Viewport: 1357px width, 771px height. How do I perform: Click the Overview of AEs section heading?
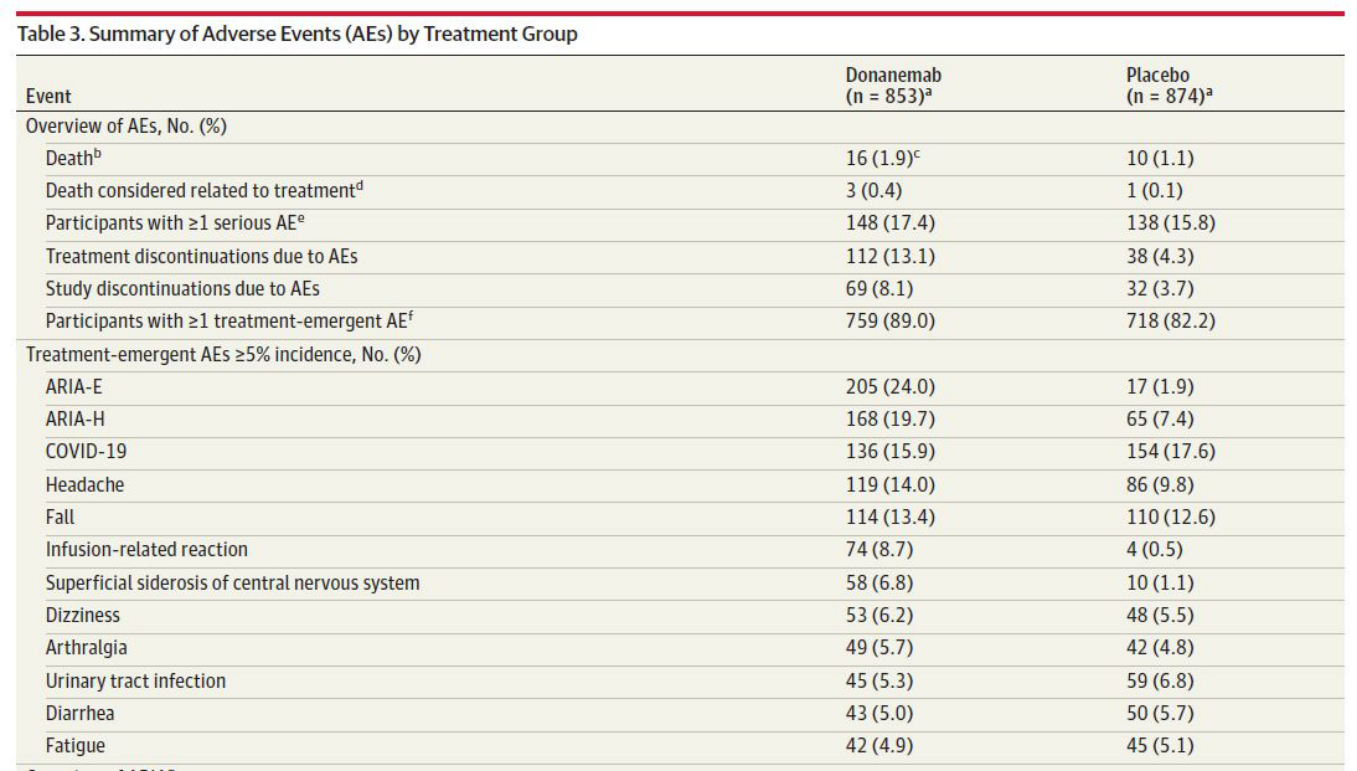point(130,126)
